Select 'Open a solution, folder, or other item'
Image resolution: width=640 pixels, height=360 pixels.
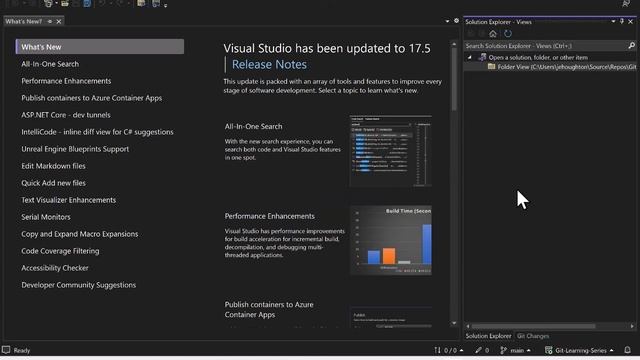coord(538,58)
